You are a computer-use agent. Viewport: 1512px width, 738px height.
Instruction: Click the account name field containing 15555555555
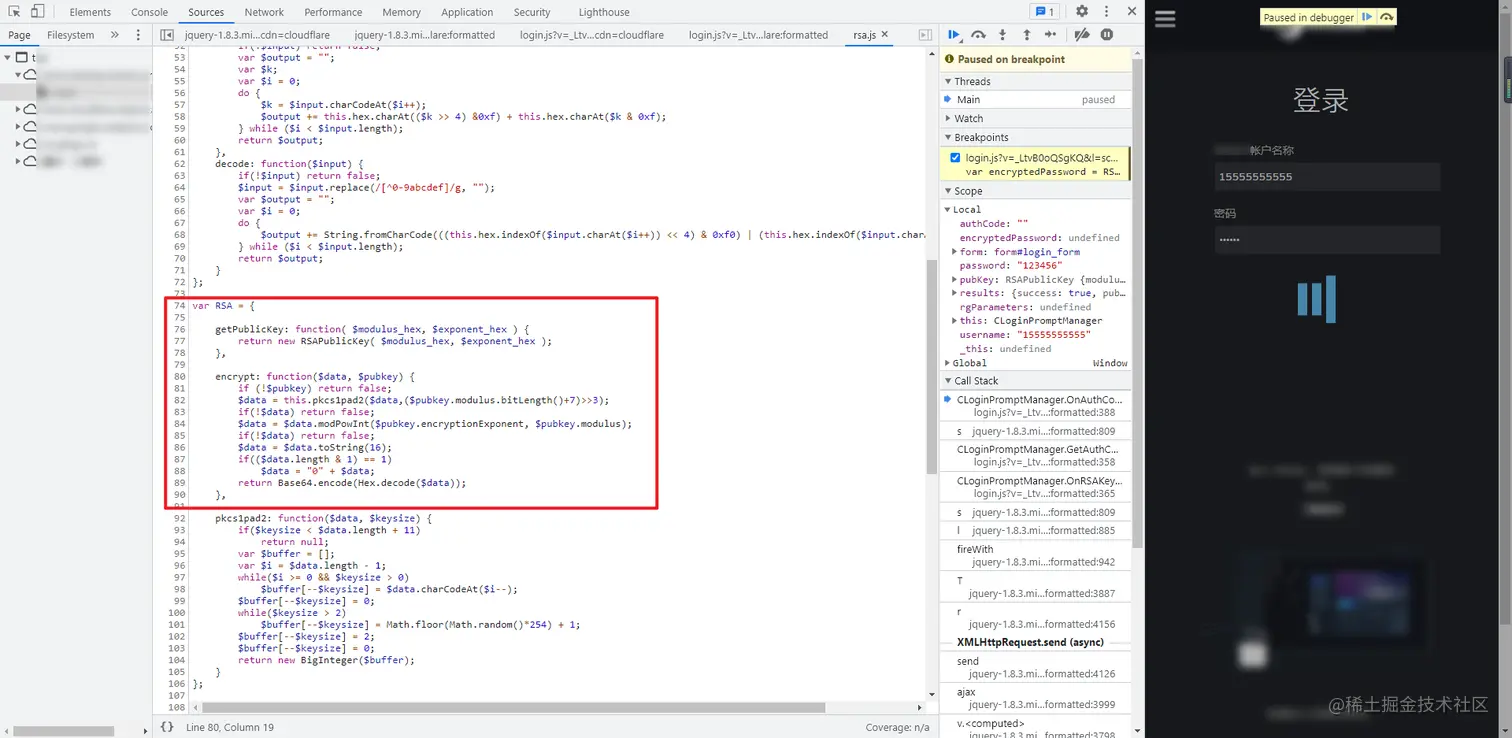(x=1327, y=177)
